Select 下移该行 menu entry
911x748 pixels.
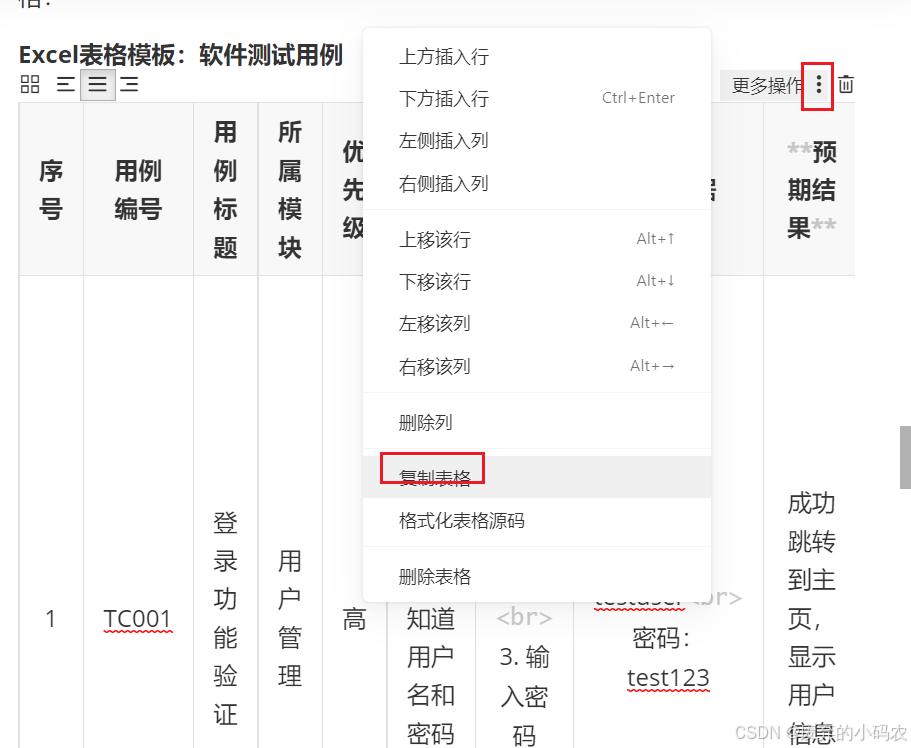coord(537,282)
